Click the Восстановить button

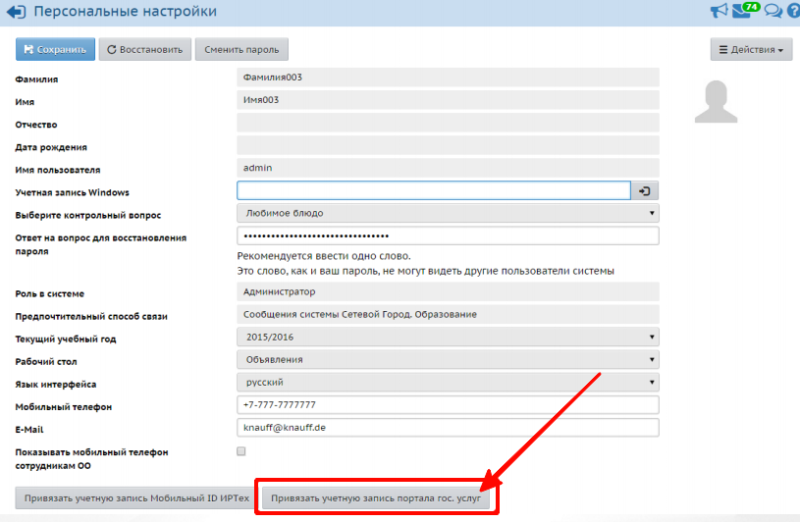[145, 49]
